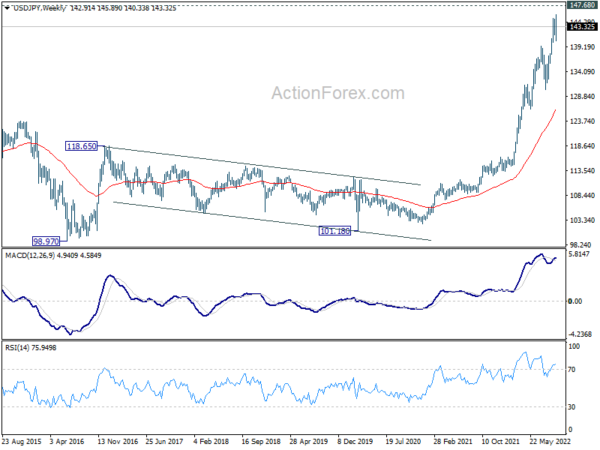Click the 28 Apr 2019 date label
The image size is (600, 450).
(308, 442)
